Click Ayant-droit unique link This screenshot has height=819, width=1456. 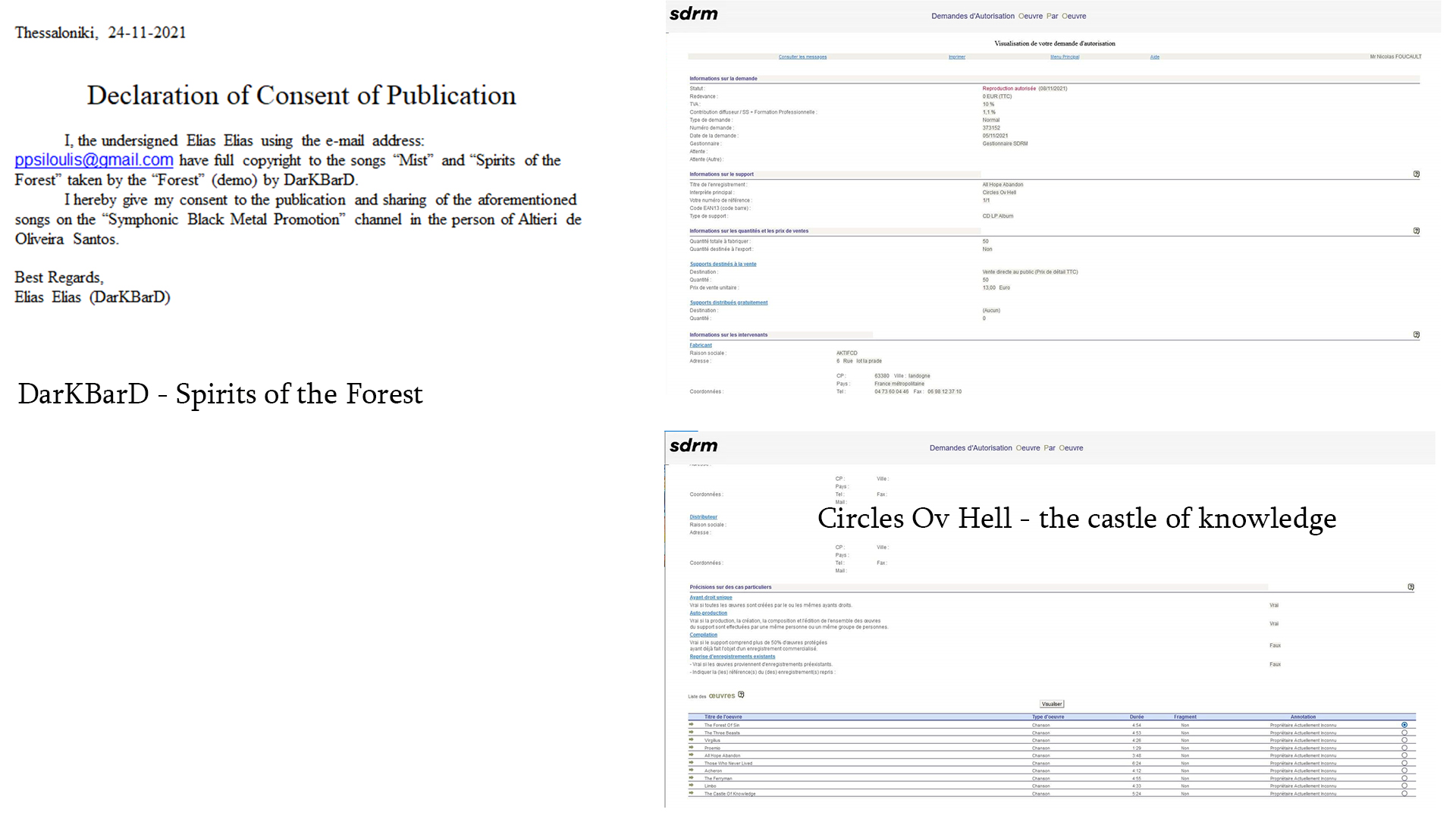coord(711,598)
